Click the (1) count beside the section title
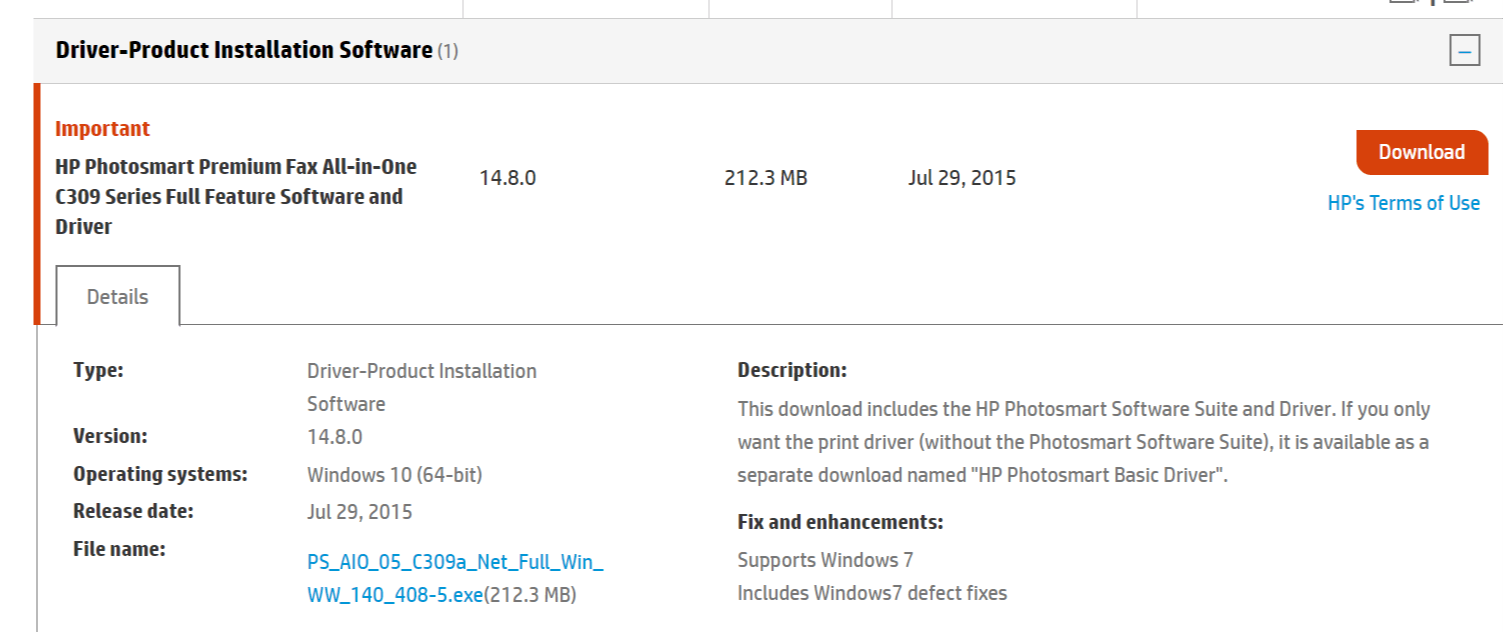The height and width of the screenshot is (632, 1503). 447,51
